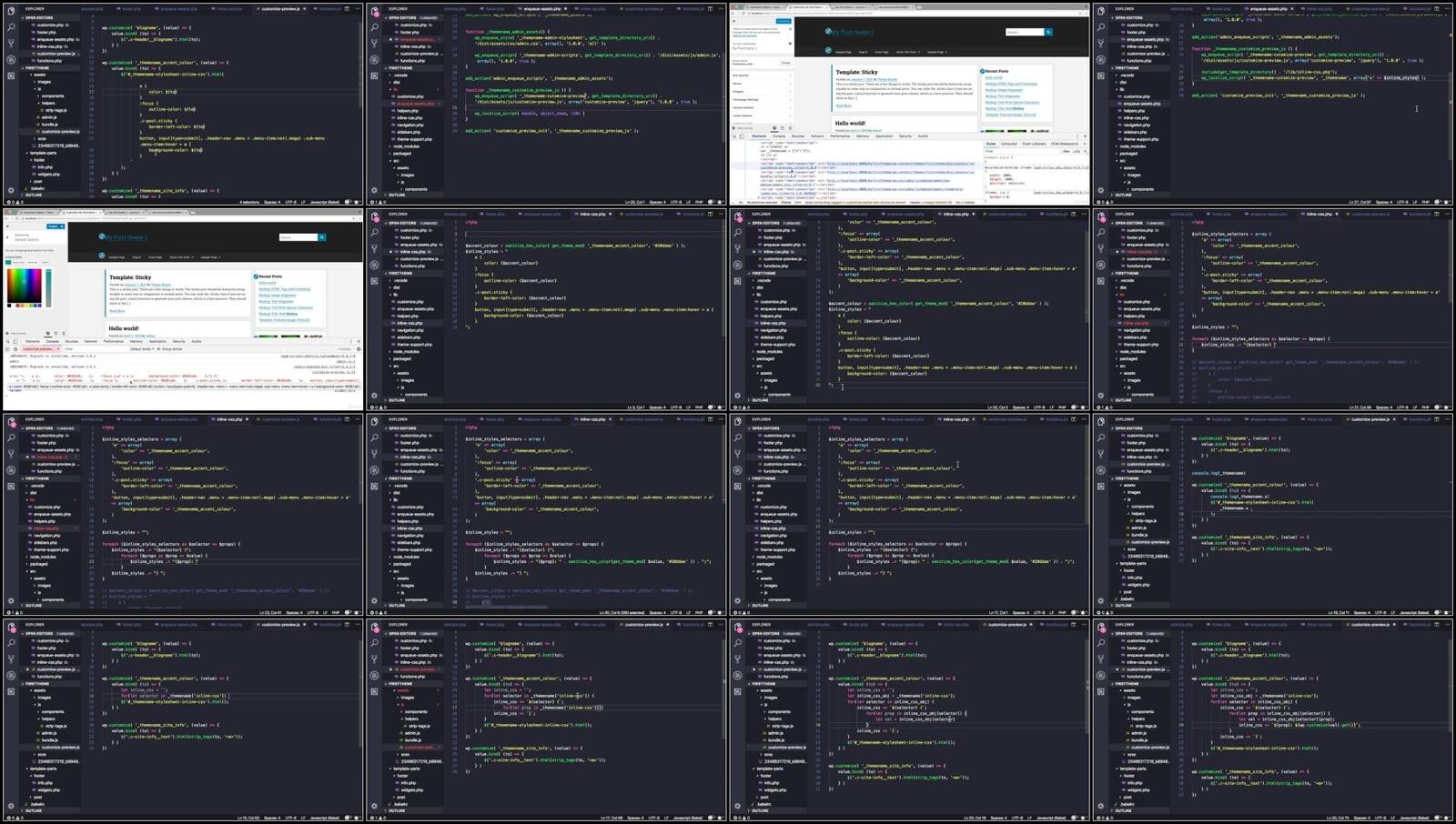This screenshot has width=1456, height=824.
Task: Select inline-css.php tab in row 2, column 2 frame
Action: [x=593, y=215]
